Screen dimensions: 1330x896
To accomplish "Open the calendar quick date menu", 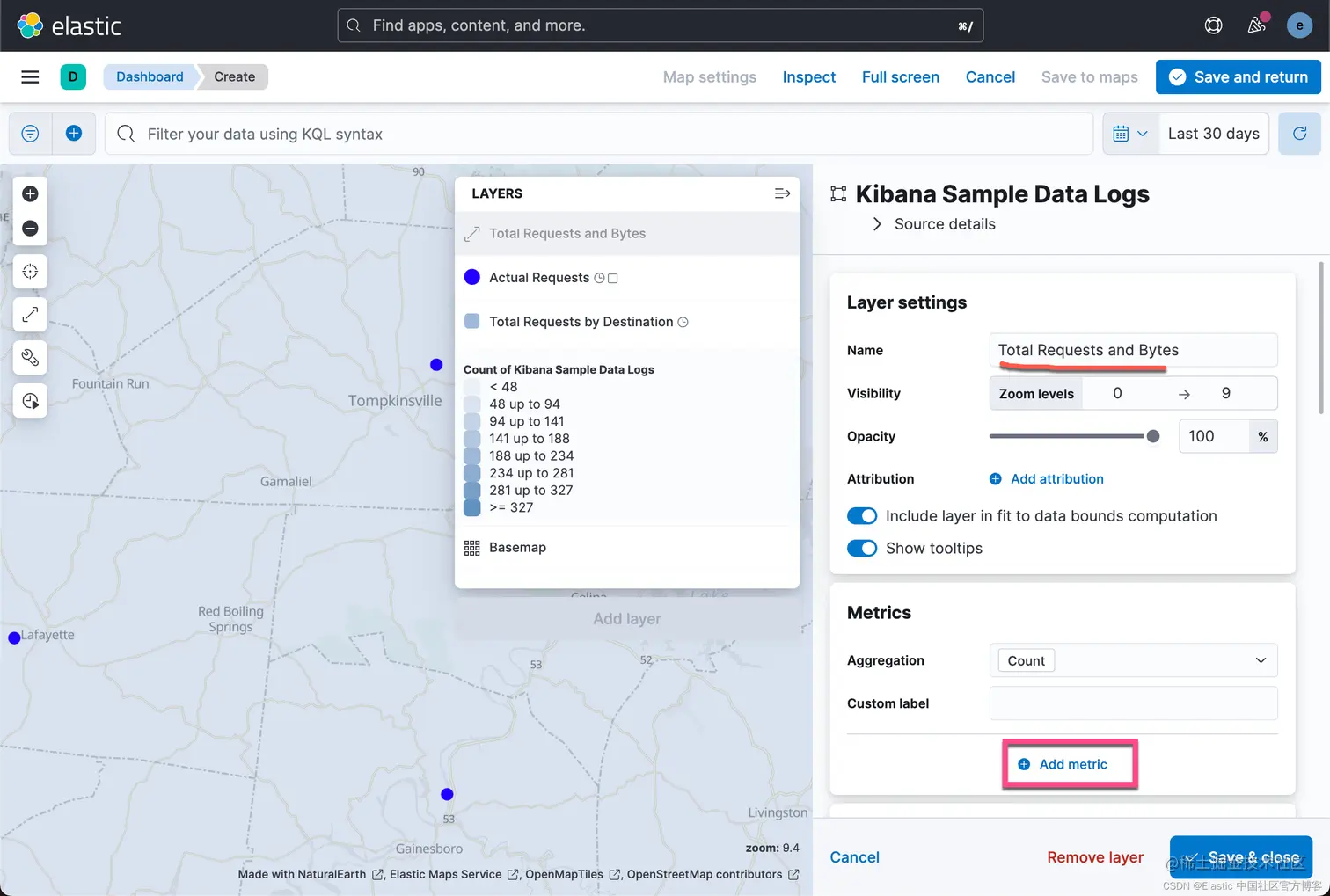I will click(x=1130, y=134).
